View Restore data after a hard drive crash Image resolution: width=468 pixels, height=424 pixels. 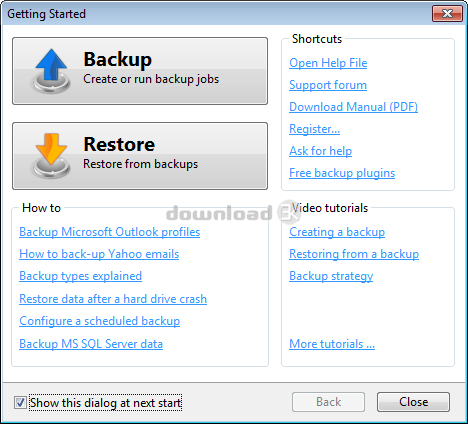point(113,299)
